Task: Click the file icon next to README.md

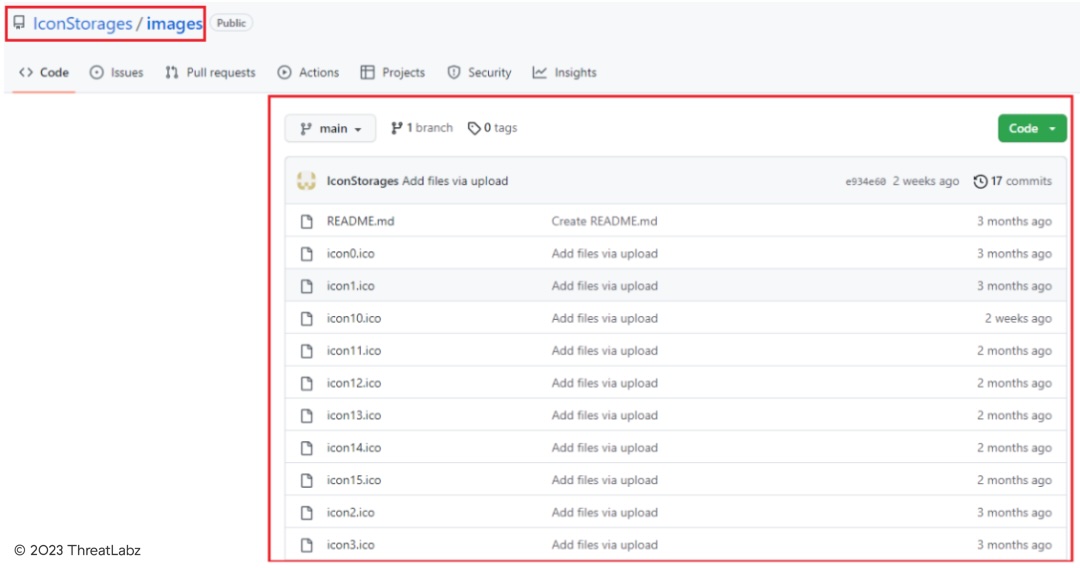Action: [x=307, y=221]
